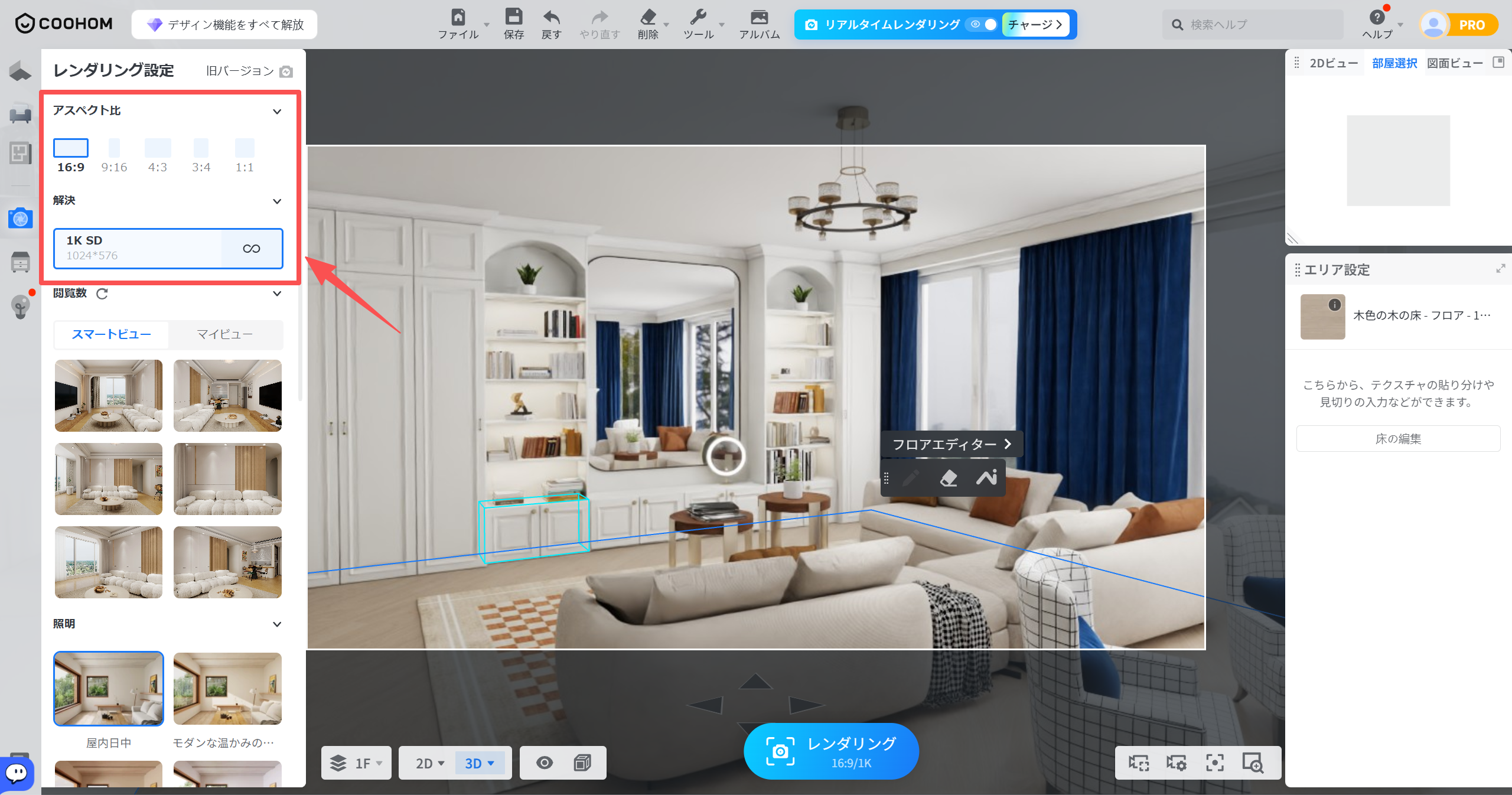Screen dimensions: 1512x795
Task: Click the 戻す (Undo) arrow
Action: (x=552, y=17)
